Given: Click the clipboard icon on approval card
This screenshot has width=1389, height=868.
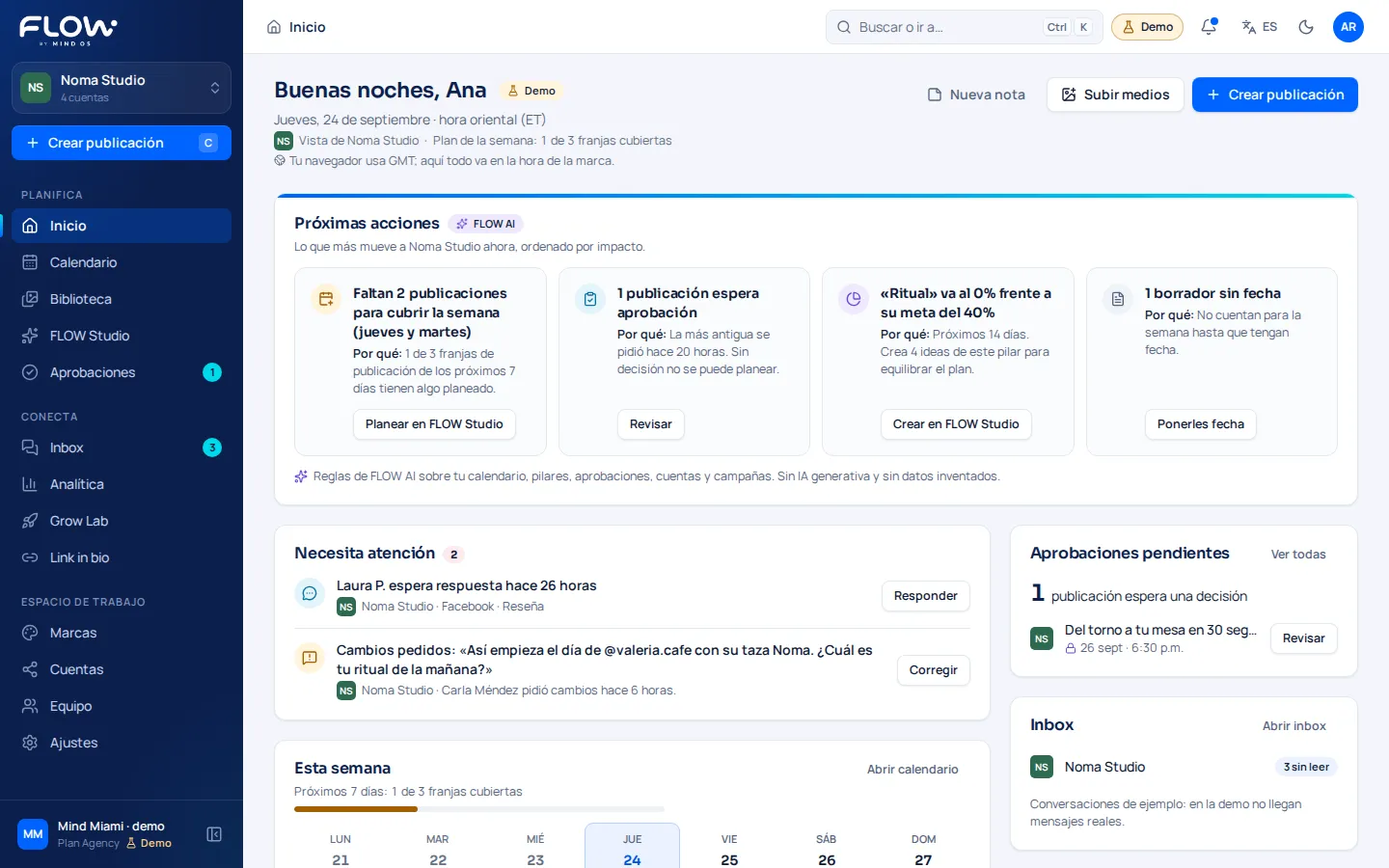Looking at the screenshot, I should click(x=590, y=299).
